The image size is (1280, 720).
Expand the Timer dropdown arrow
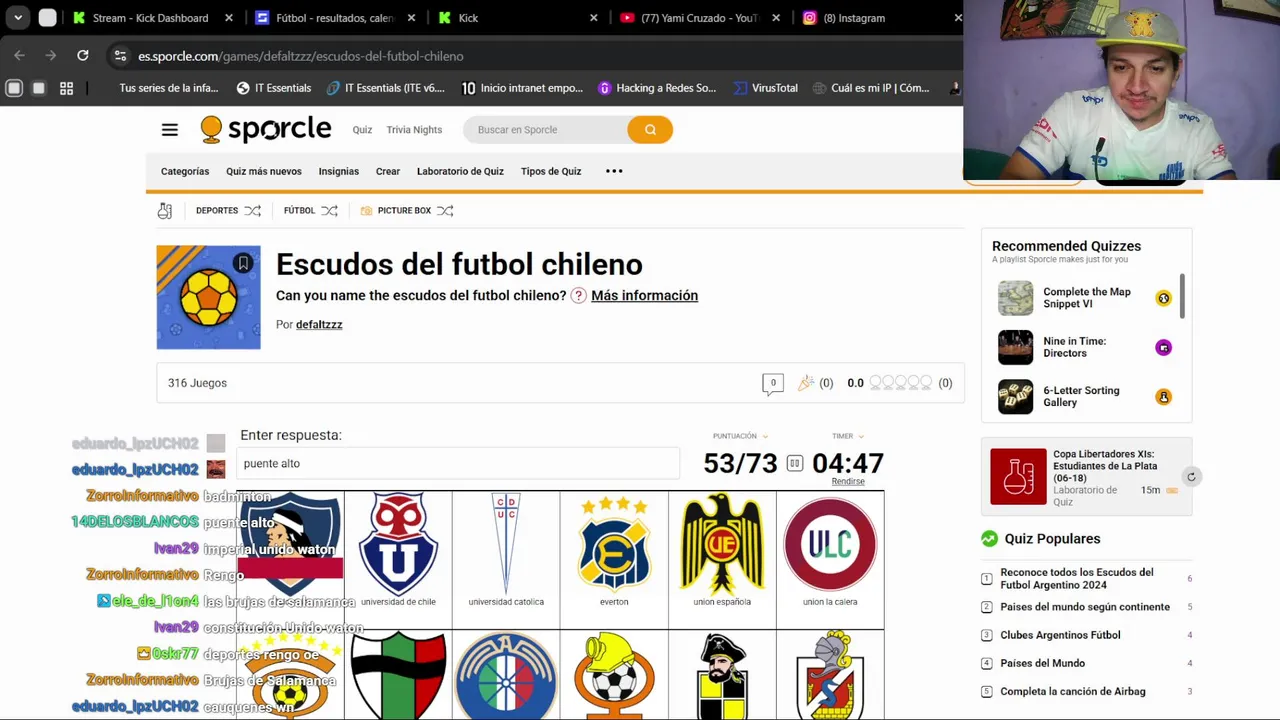coord(860,437)
